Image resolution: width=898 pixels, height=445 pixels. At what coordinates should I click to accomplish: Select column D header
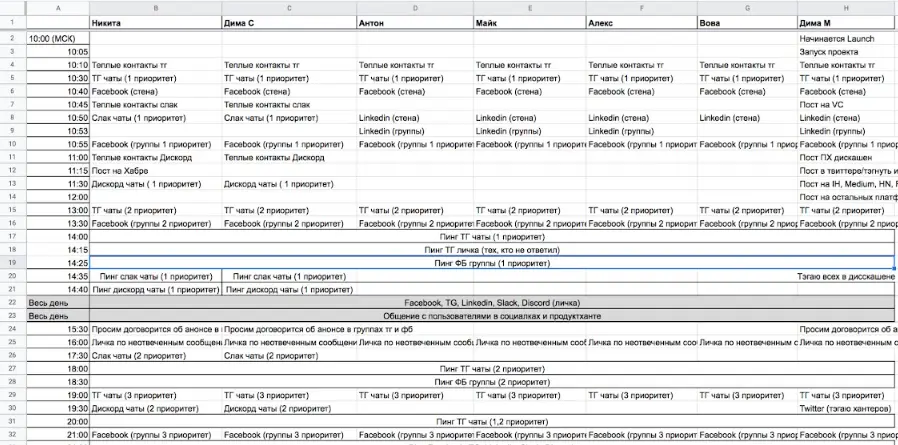coord(415,8)
